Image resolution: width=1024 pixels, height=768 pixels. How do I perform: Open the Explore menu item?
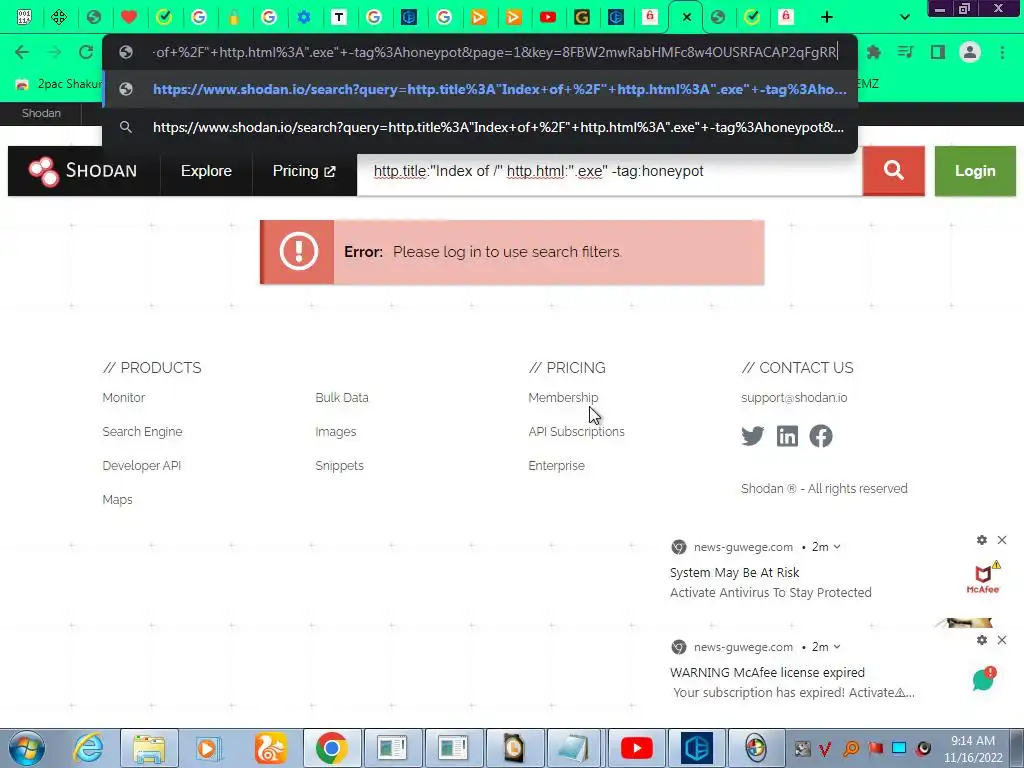pos(206,171)
